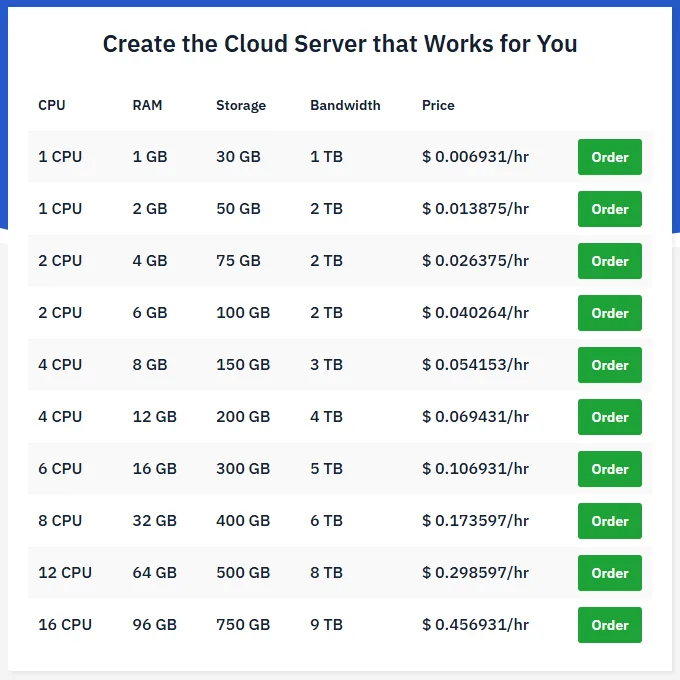The image size is (680, 680).
Task: Click the Price column header
Action: click(438, 105)
